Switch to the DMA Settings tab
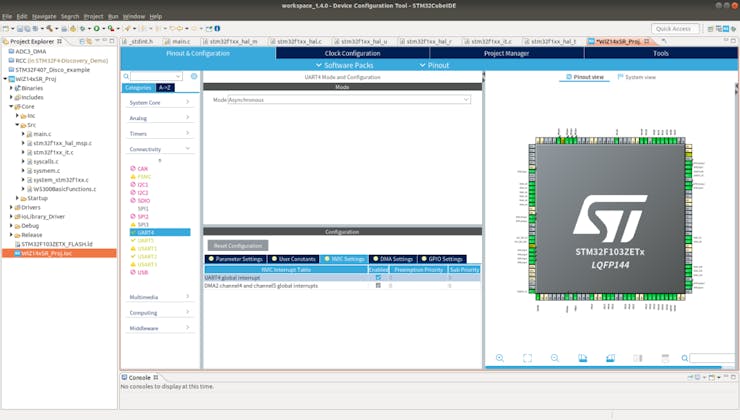Image resolution: width=740 pixels, height=420 pixels. tap(393, 259)
